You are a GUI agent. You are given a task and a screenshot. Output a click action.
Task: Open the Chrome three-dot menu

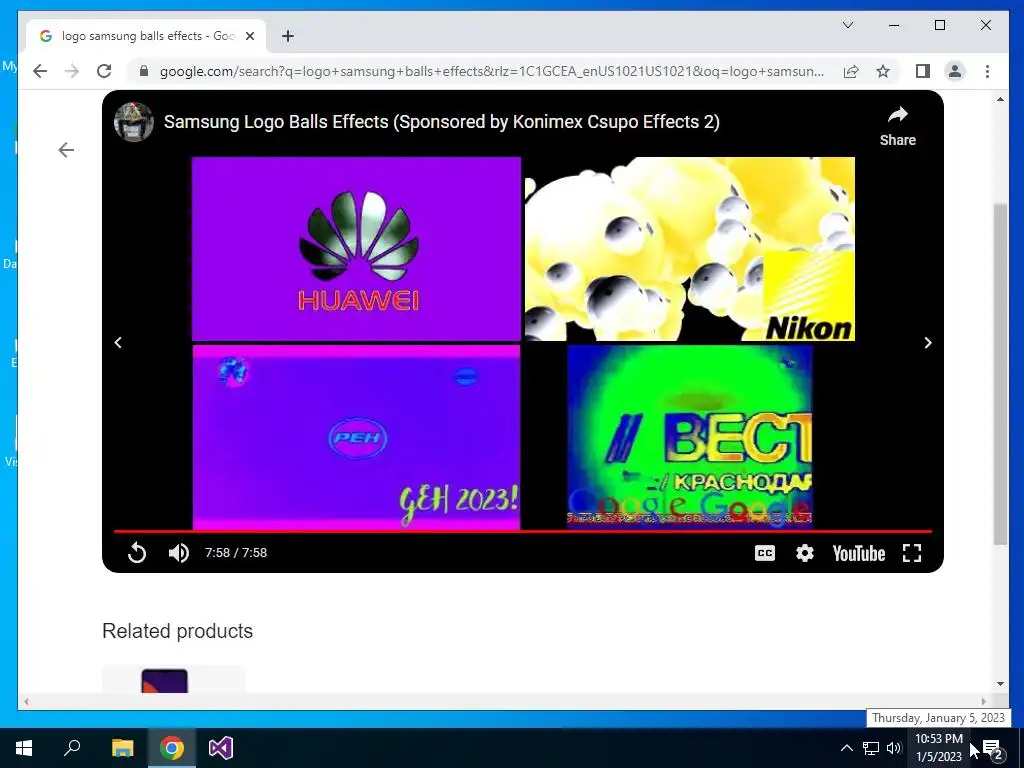point(987,71)
